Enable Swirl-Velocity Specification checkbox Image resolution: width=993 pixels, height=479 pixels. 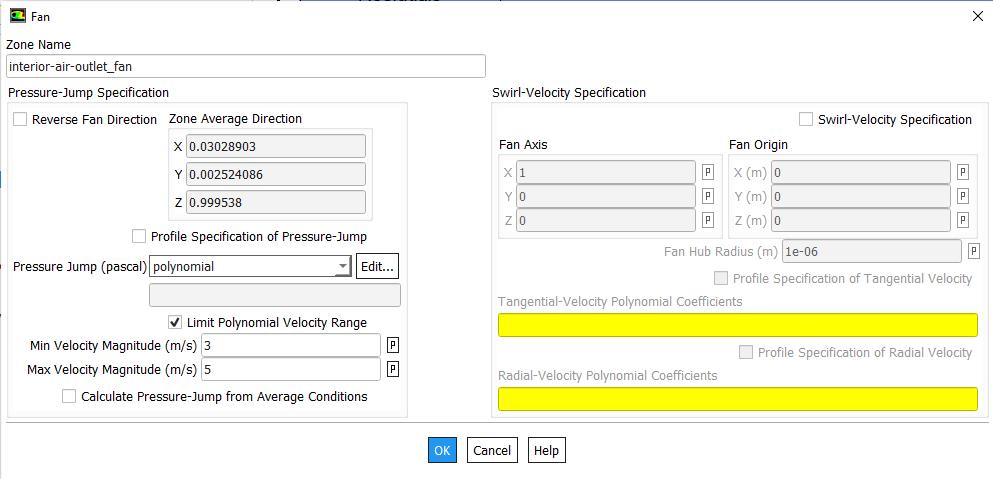tap(806, 119)
